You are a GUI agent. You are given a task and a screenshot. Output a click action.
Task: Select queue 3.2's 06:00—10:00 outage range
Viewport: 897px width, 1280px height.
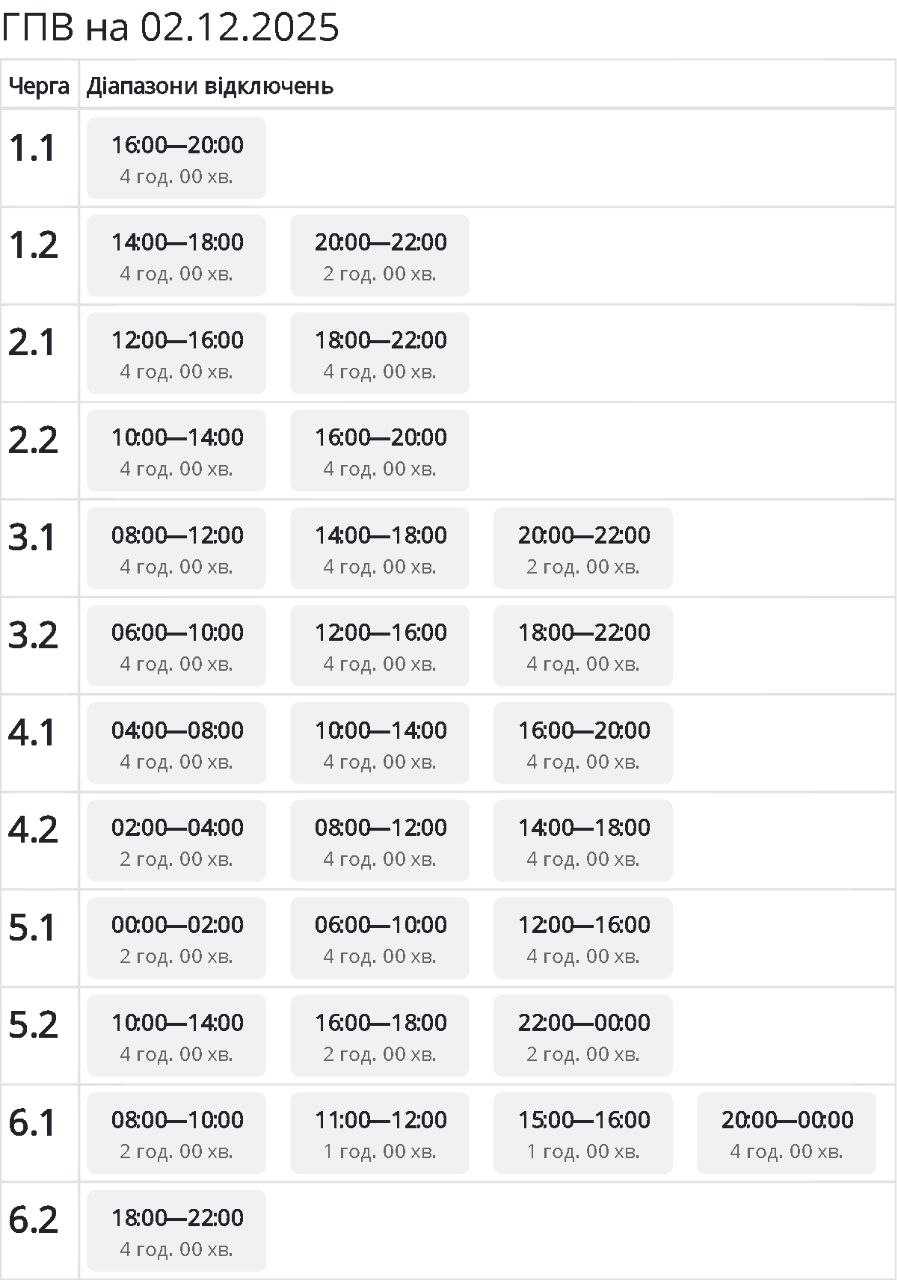[x=176, y=646]
